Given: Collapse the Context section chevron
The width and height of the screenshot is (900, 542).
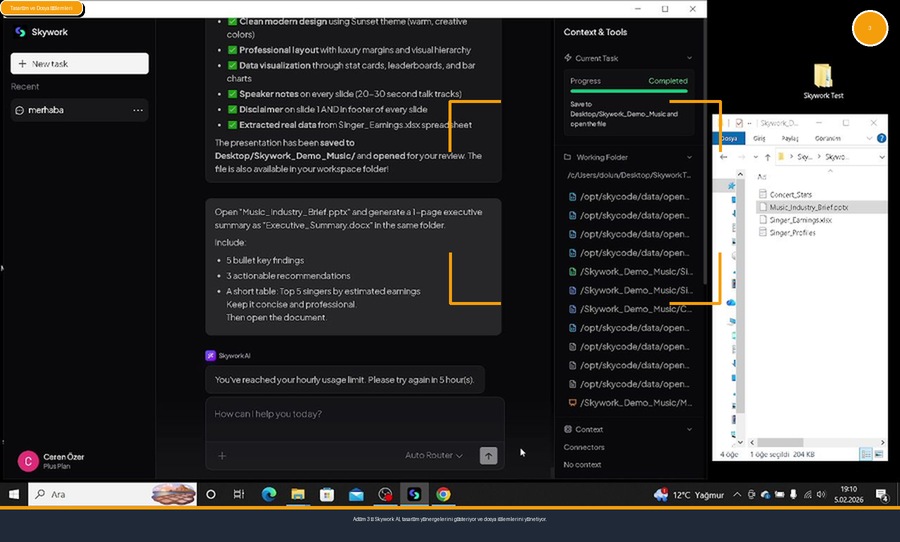Looking at the screenshot, I should 689,429.
